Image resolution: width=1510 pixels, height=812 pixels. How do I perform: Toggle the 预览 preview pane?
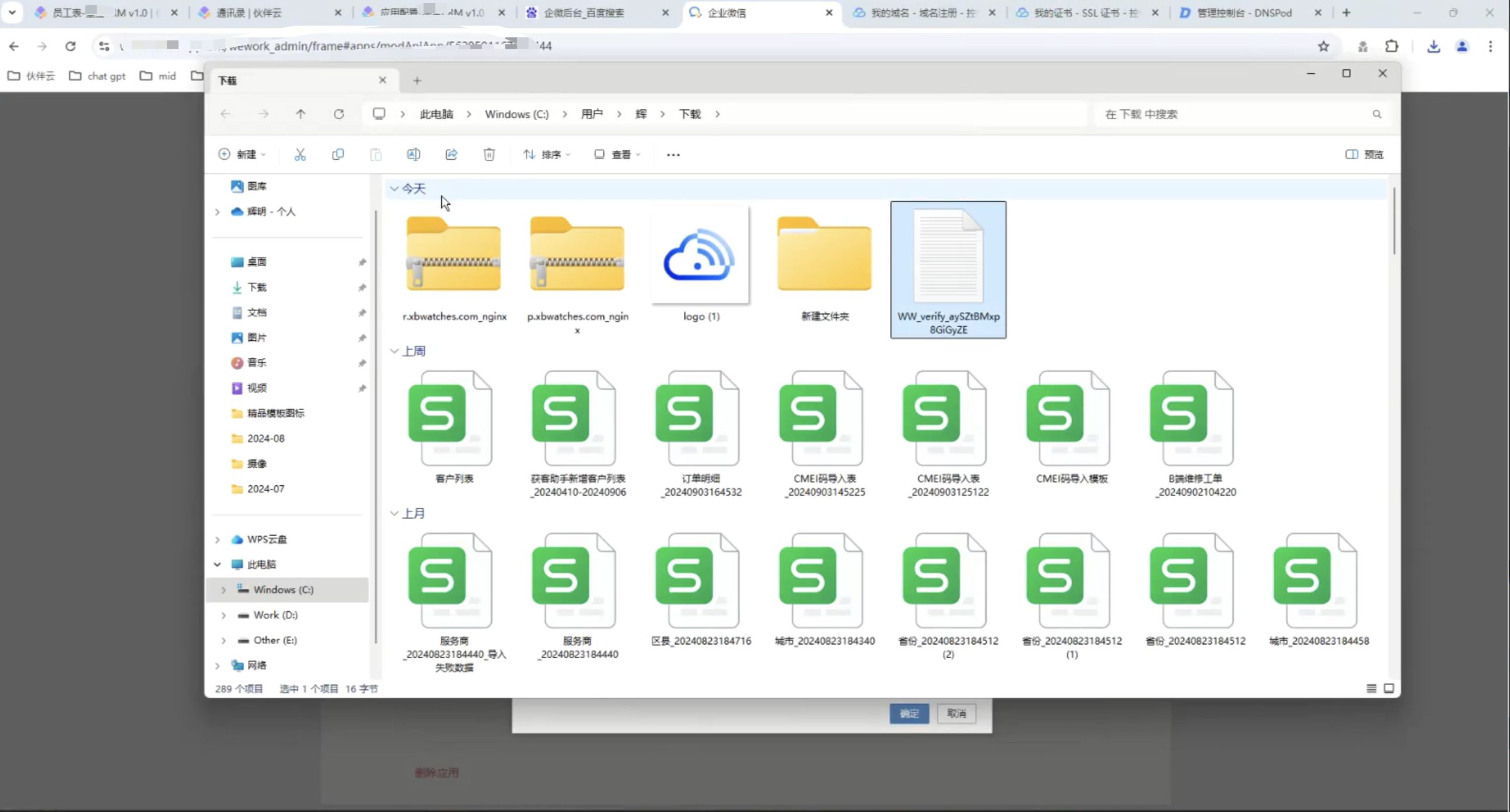click(1365, 155)
